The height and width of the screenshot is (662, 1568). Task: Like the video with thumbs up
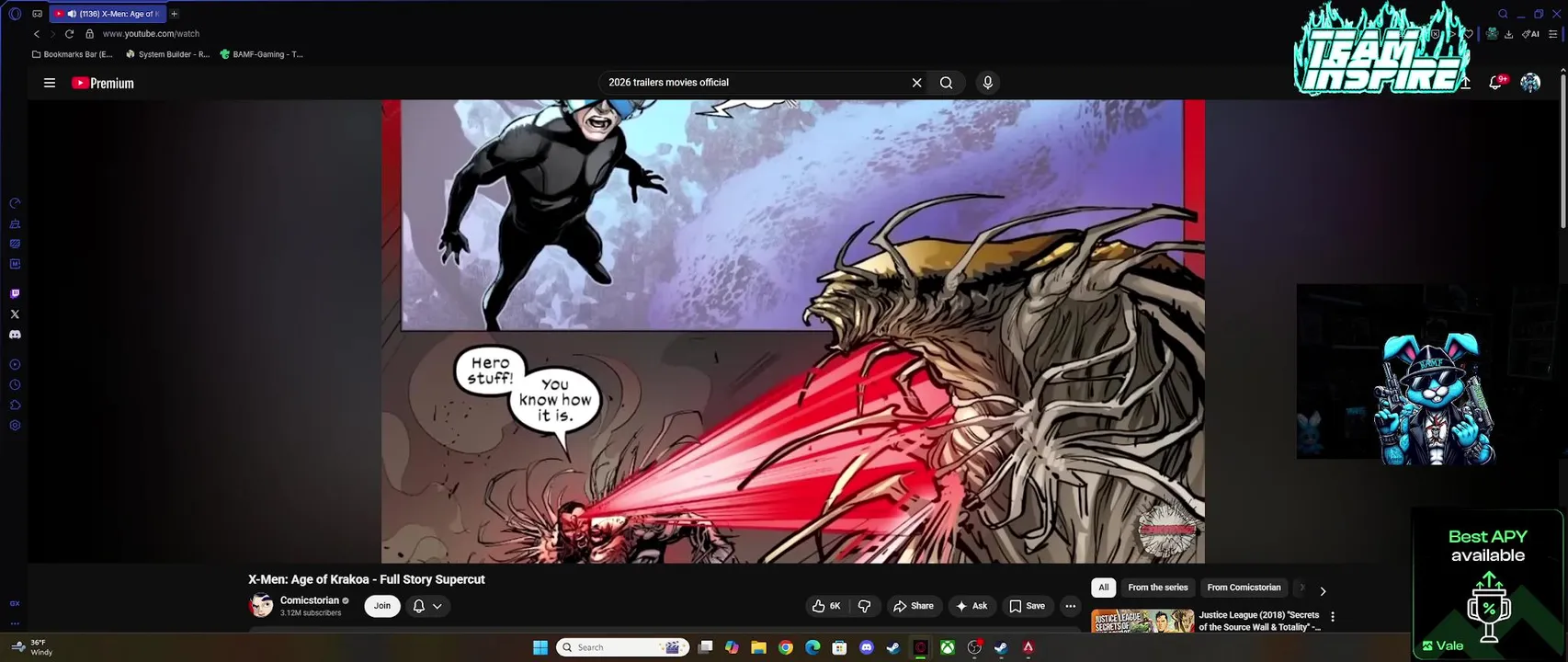pos(826,606)
